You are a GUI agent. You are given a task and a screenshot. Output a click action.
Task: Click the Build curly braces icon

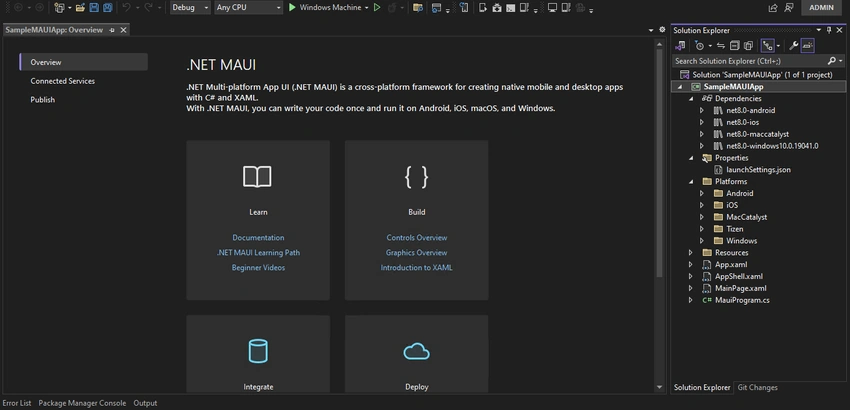416,177
